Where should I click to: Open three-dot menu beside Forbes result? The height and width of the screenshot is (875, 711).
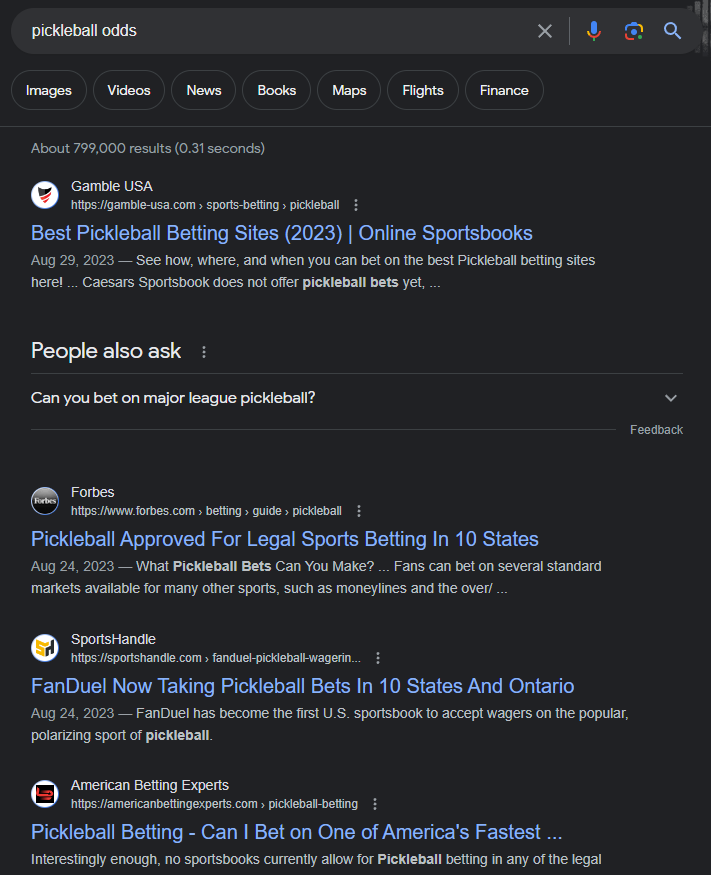click(x=359, y=511)
